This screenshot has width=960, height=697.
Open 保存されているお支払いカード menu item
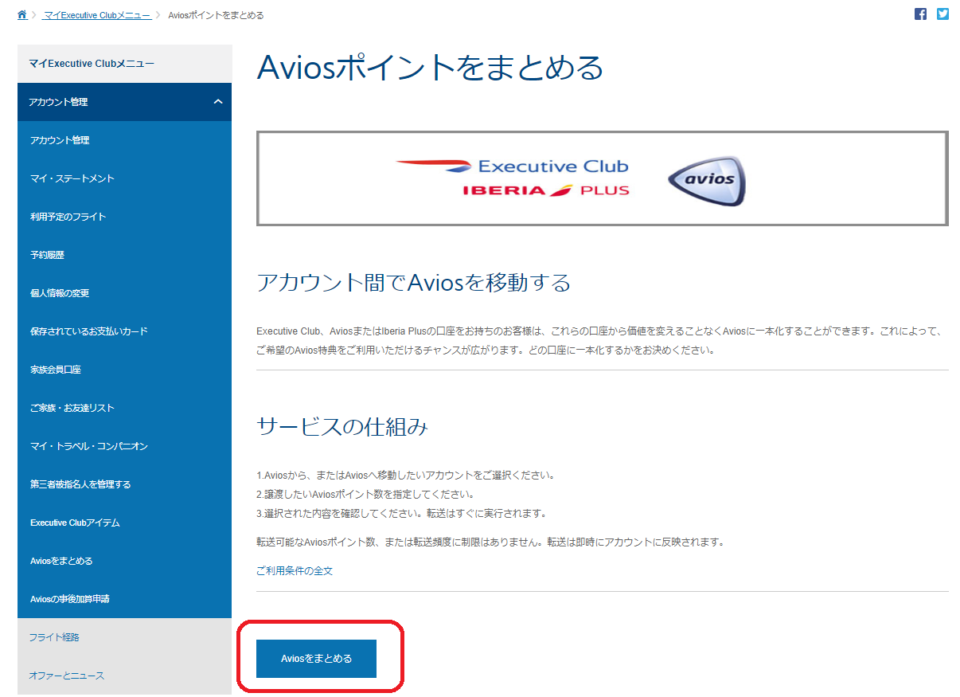pos(89,331)
